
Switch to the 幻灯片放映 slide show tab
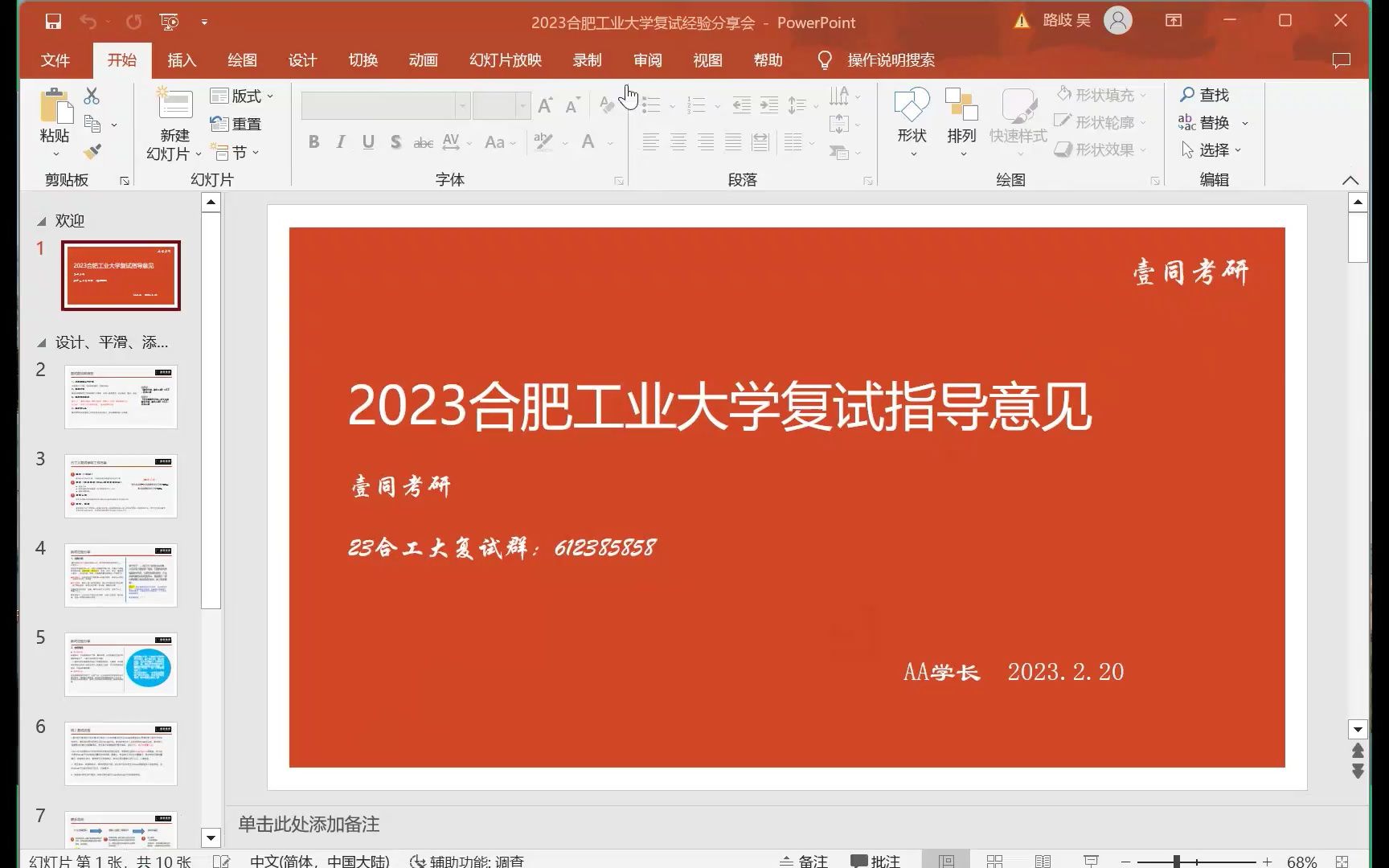506,60
